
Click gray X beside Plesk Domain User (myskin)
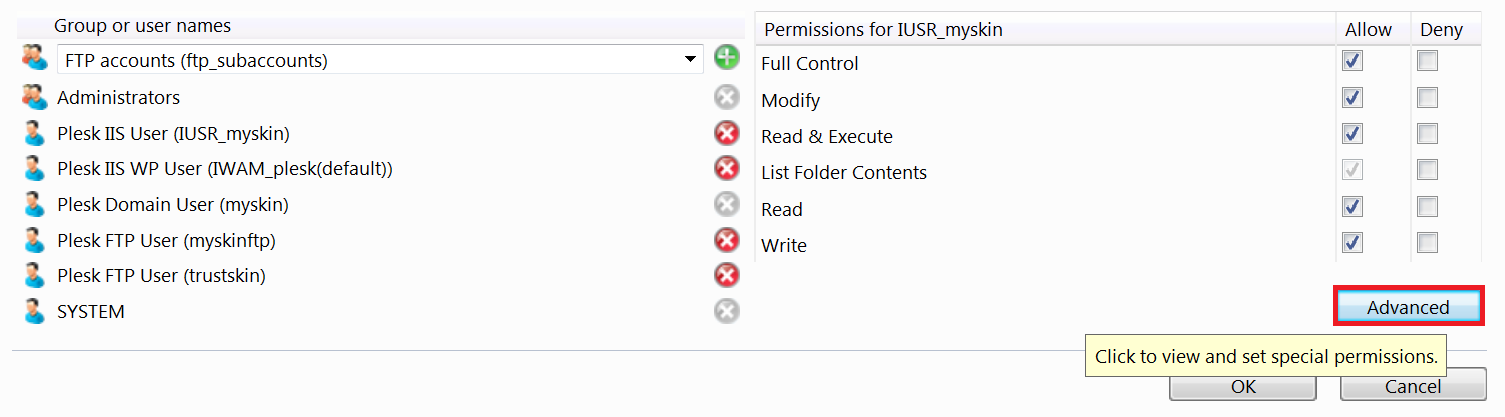(727, 204)
